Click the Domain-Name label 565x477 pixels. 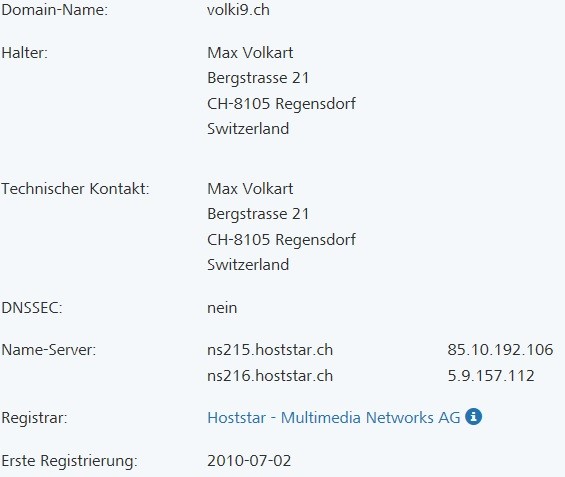(x=54, y=10)
